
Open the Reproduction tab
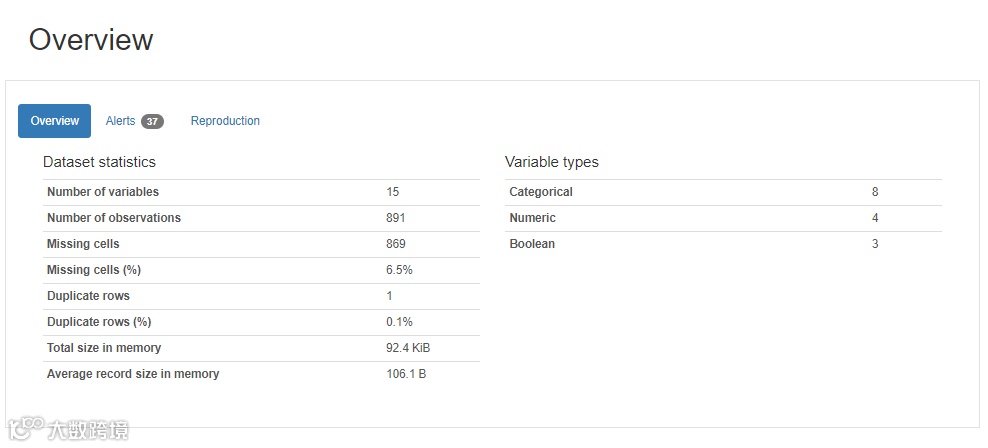point(225,121)
